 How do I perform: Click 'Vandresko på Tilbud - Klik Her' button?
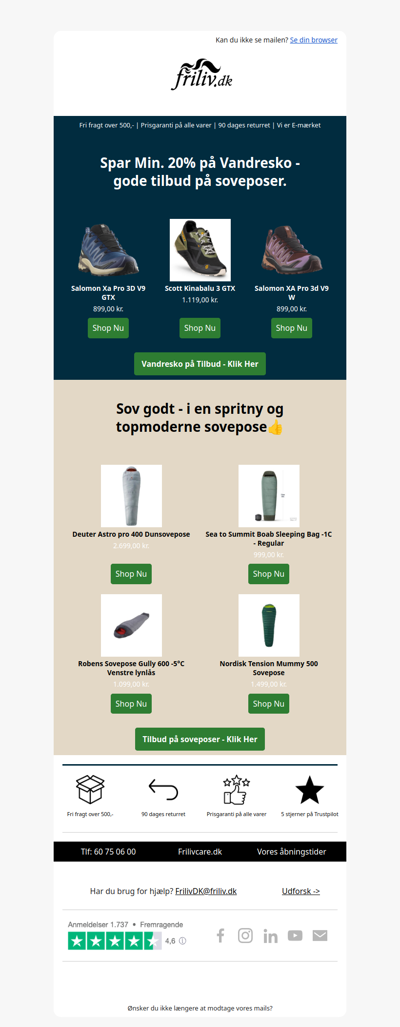pos(200,364)
